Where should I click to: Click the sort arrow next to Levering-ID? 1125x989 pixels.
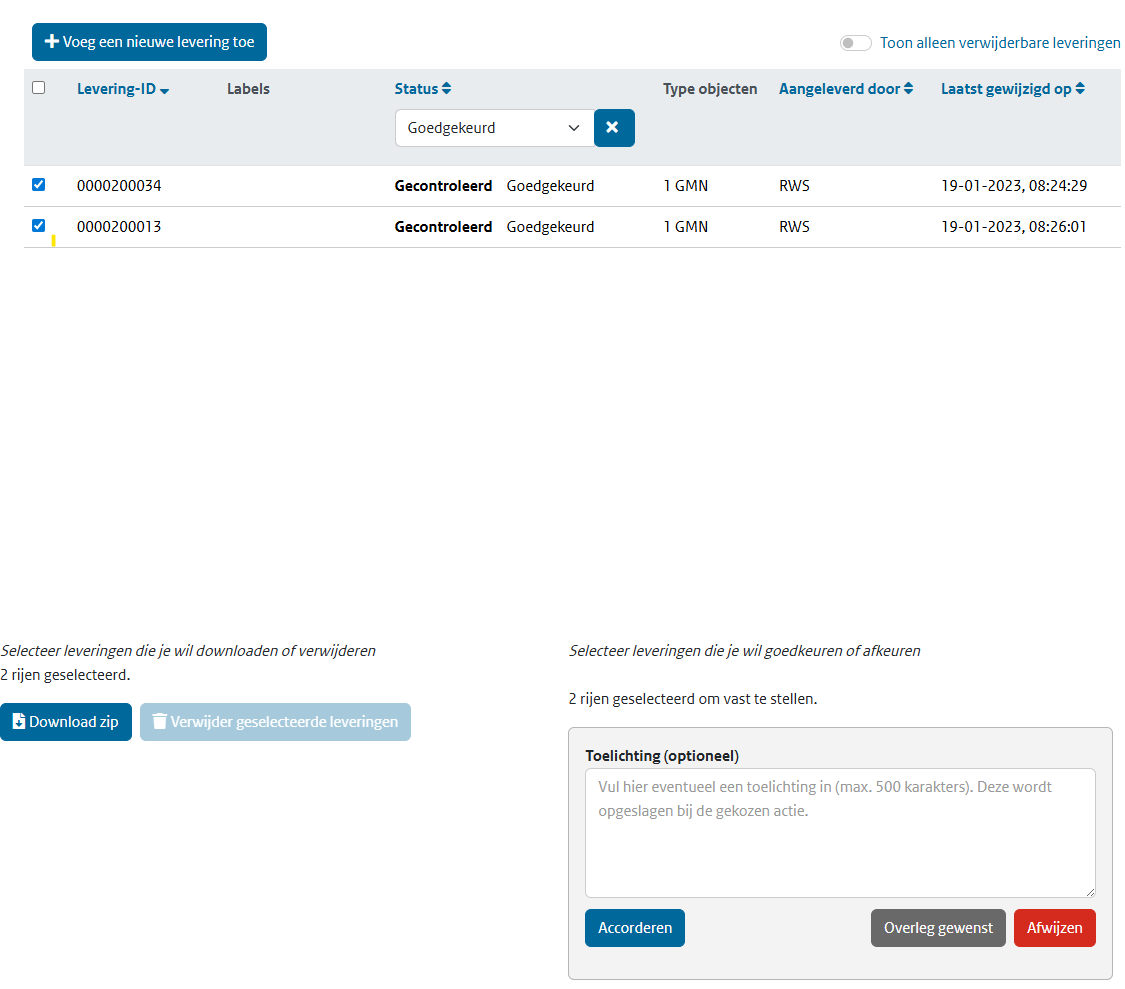165,90
